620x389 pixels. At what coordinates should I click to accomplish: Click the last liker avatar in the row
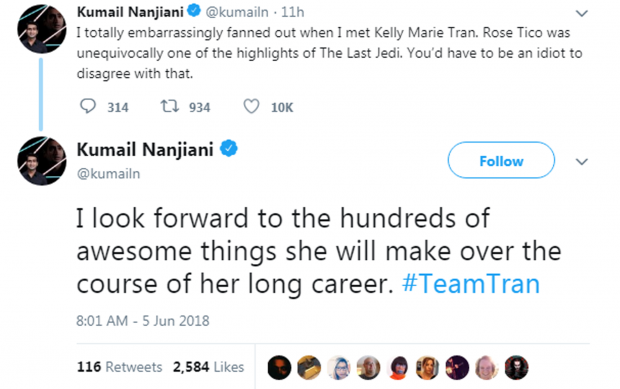pyautogui.click(x=516, y=368)
